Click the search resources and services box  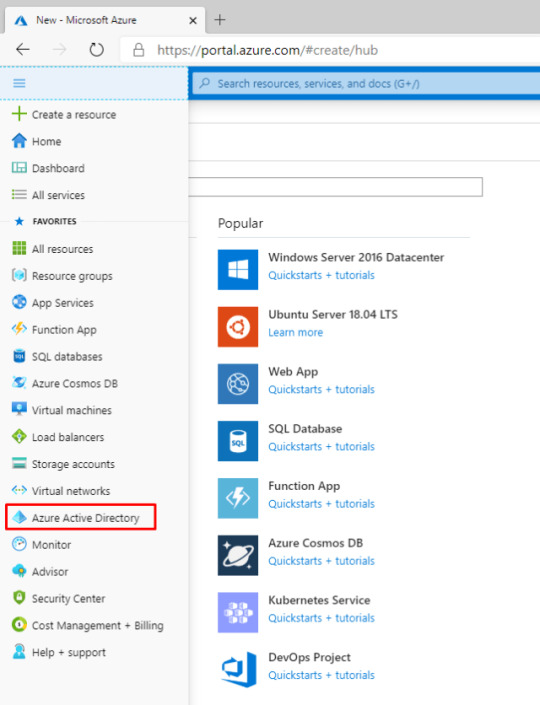tap(366, 84)
